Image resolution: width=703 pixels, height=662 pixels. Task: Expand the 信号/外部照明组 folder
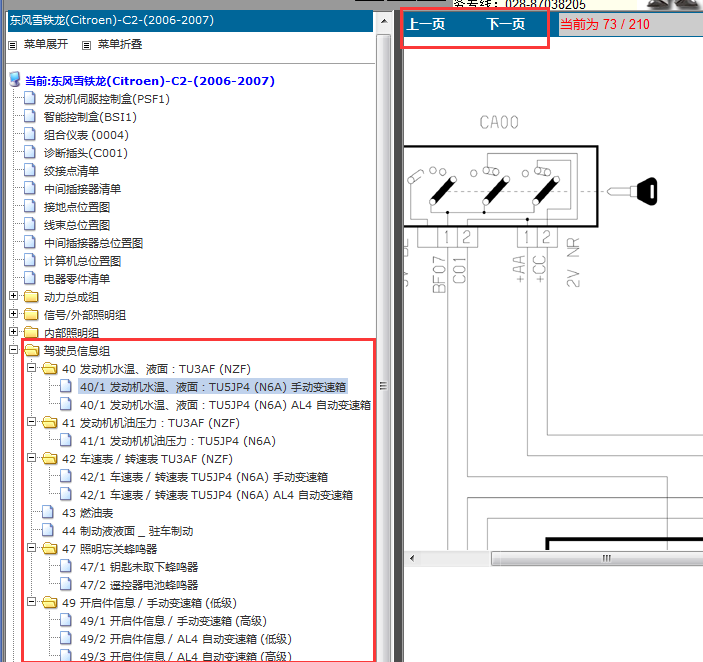(13, 313)
